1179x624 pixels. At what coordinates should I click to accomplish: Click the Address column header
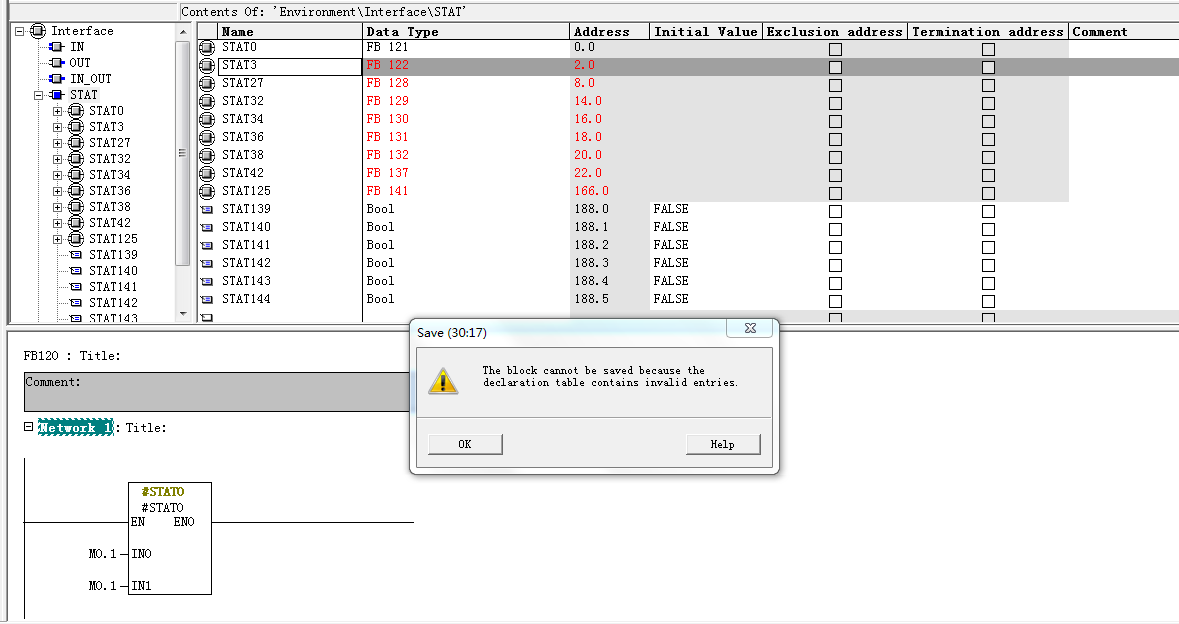pyautogui.click(x=610, y=32)
